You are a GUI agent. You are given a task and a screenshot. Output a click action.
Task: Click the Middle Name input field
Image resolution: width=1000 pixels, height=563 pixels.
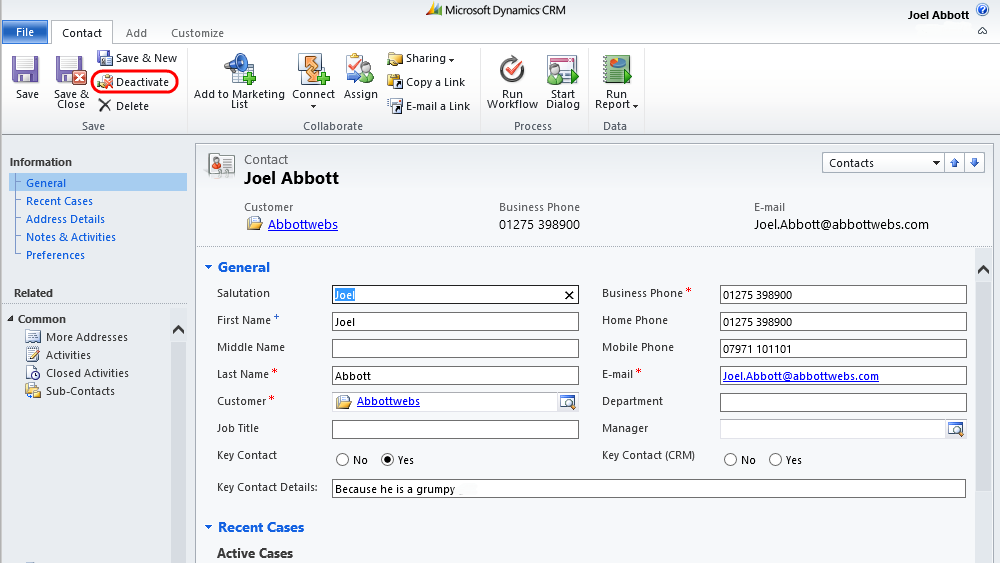[x=455, y=348]
